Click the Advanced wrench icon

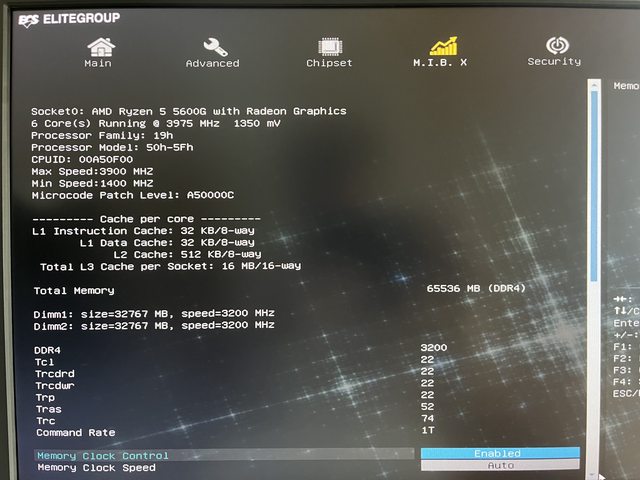click(x=214, y=46)
